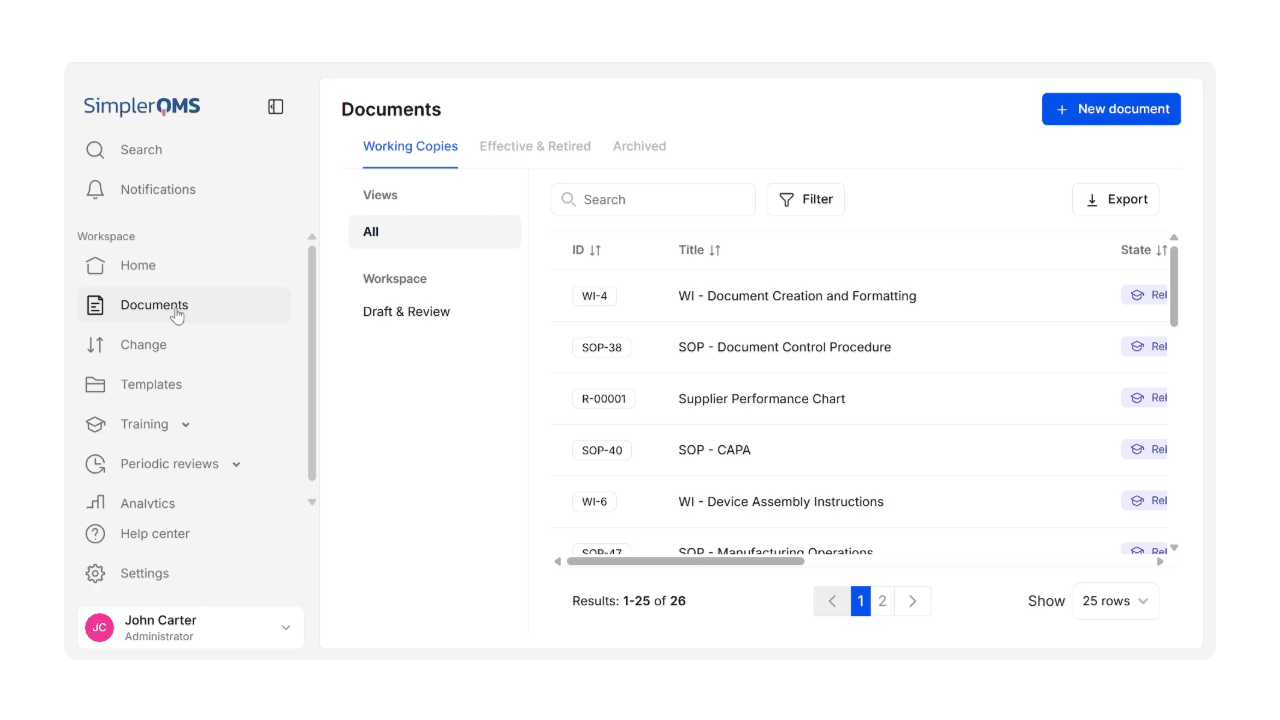This screenshot has height=720, width=1280.
Task: Open the Archived tab
Action: 639,146
